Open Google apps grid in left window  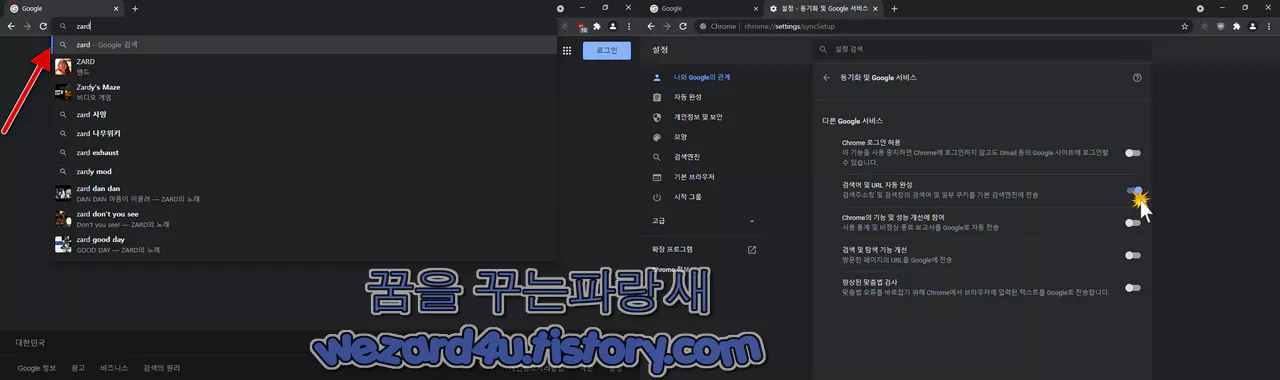pos(567,50)
